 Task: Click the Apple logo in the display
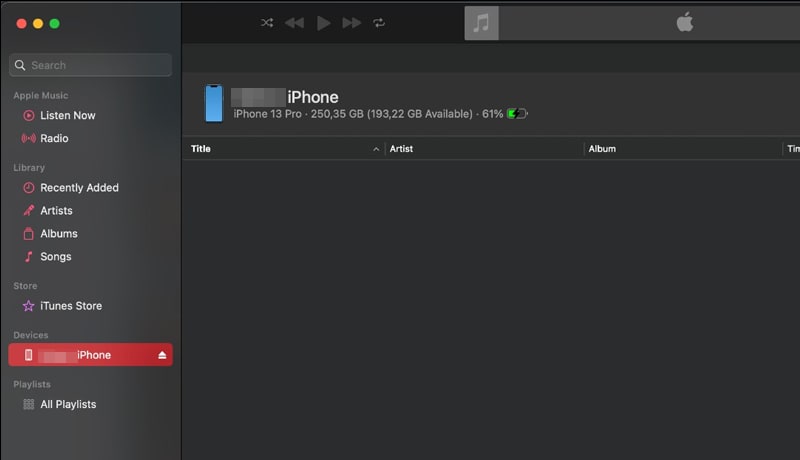(685, 22)
